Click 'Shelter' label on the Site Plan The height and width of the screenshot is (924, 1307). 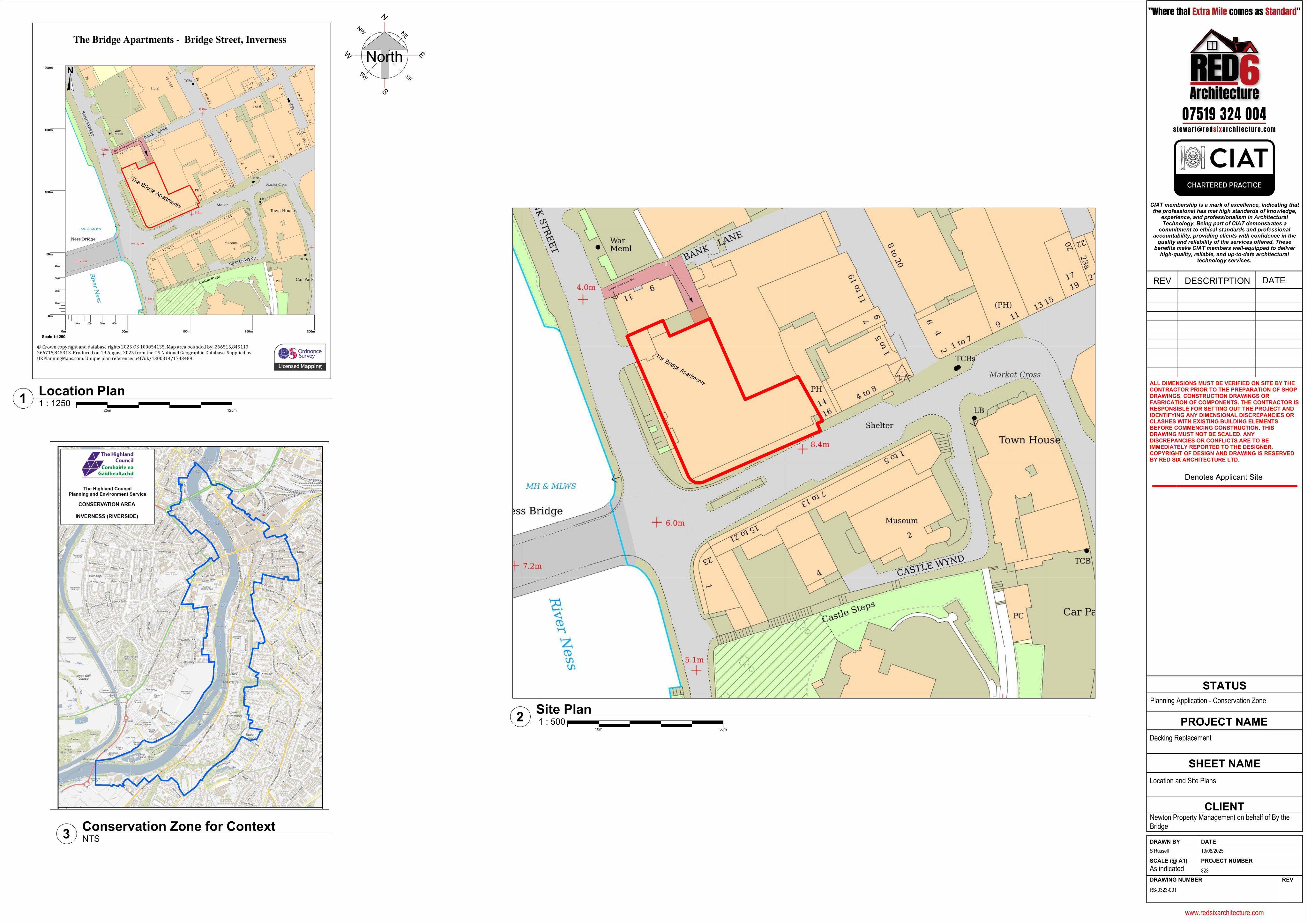tap(879, 425)
